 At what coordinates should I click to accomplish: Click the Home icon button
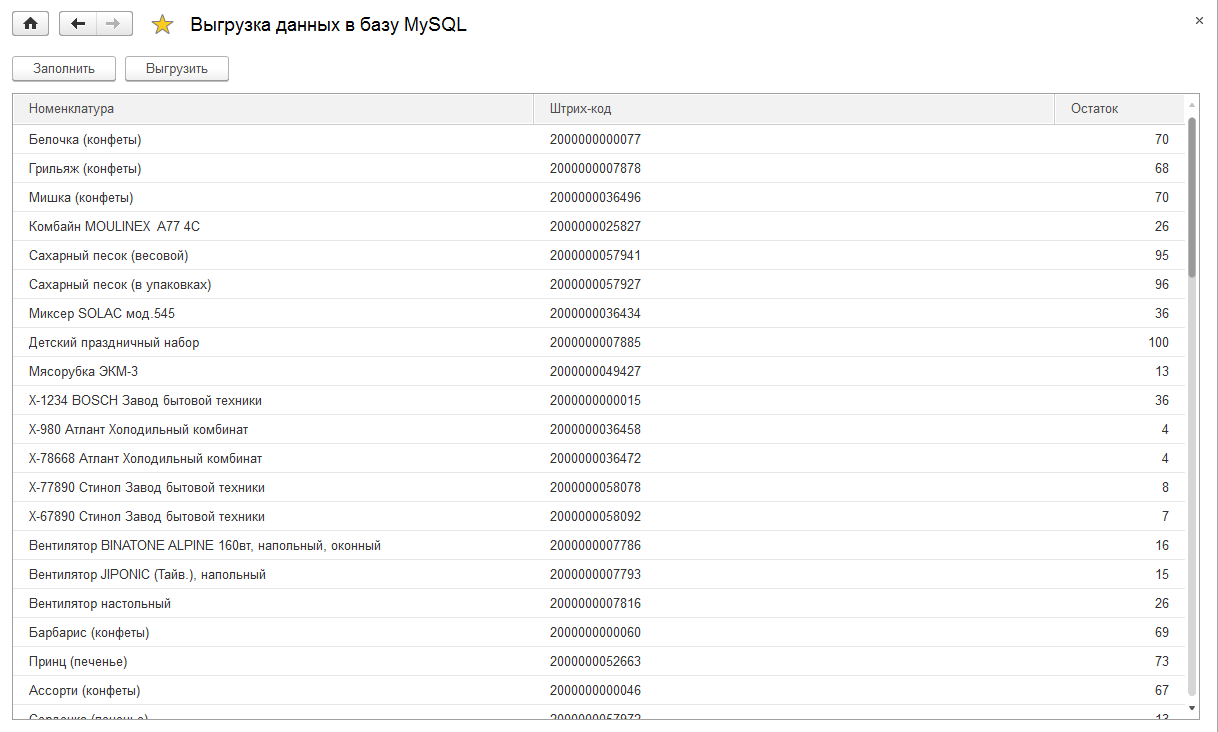[30, 24]
